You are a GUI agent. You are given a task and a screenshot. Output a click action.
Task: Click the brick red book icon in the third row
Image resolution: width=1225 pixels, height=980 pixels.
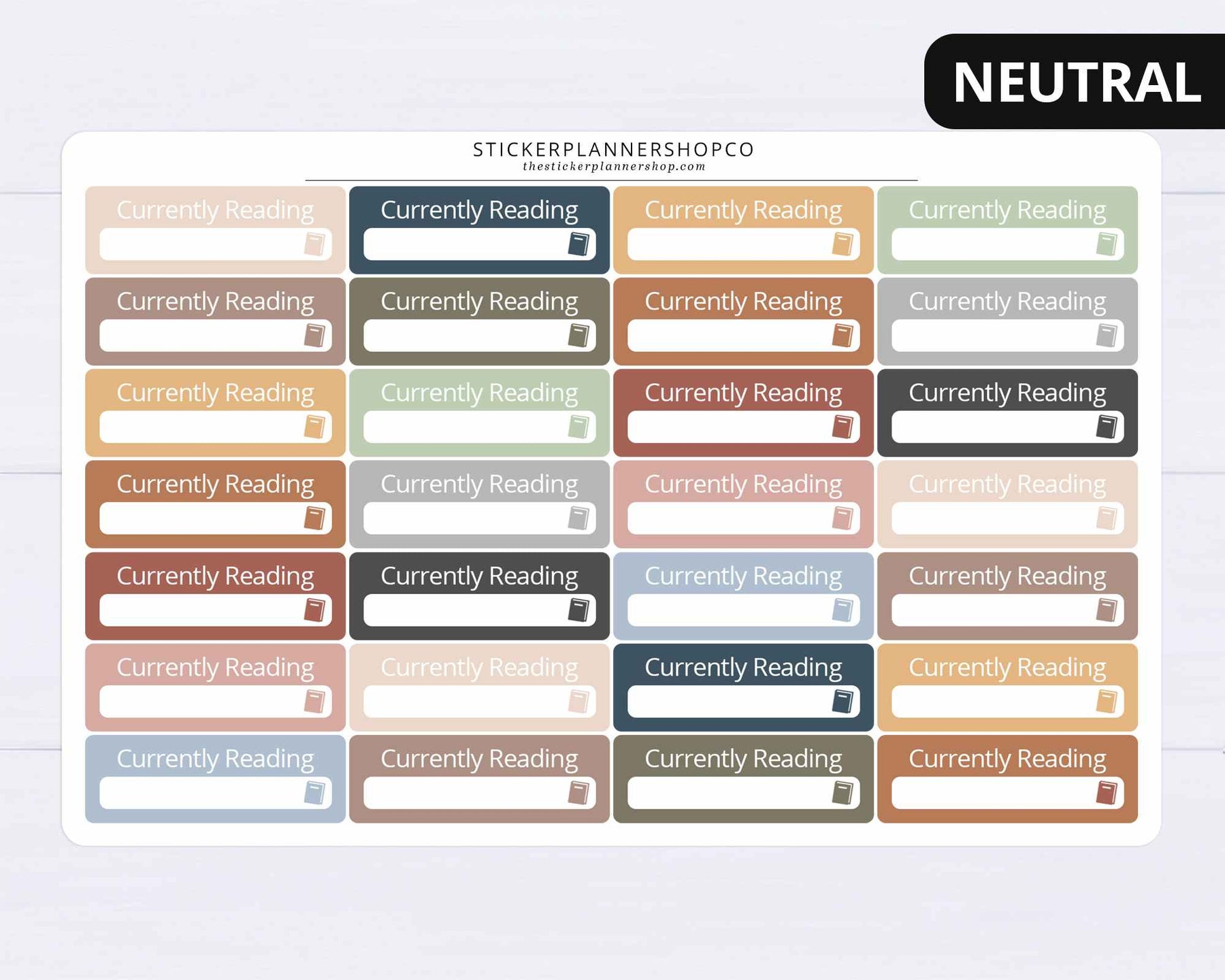[843, 427]
